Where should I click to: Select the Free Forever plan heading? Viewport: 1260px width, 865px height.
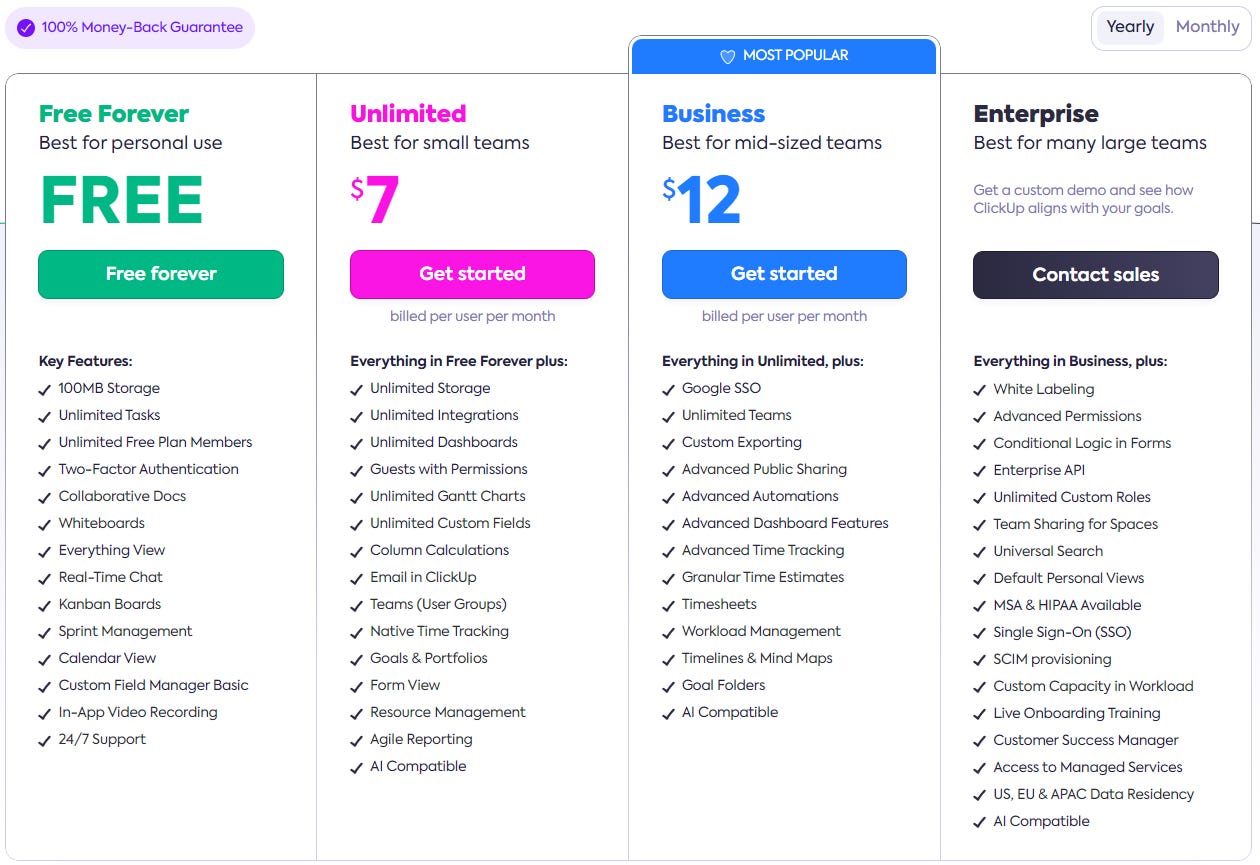(112, 113)
